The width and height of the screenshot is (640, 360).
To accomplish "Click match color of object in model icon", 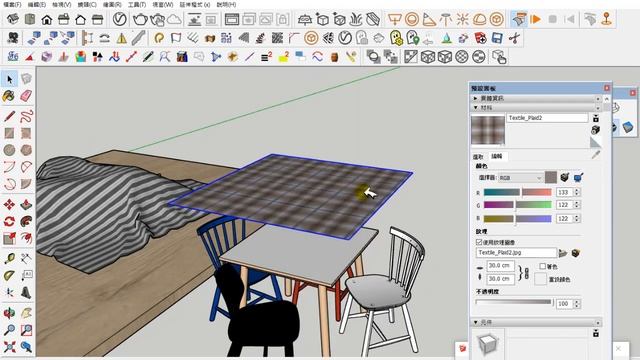I will click(x=564, y=178).
